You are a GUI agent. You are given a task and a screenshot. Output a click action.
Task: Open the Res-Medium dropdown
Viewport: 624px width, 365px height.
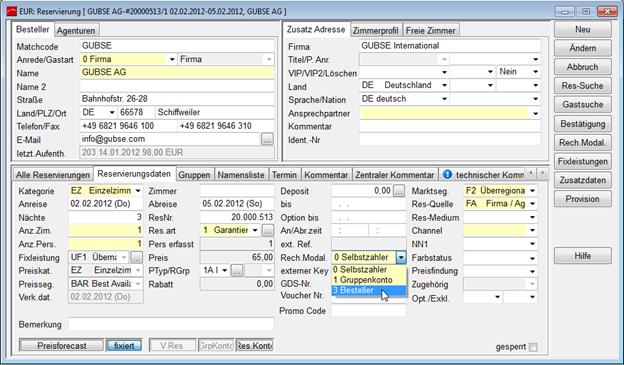pos(532,217)
